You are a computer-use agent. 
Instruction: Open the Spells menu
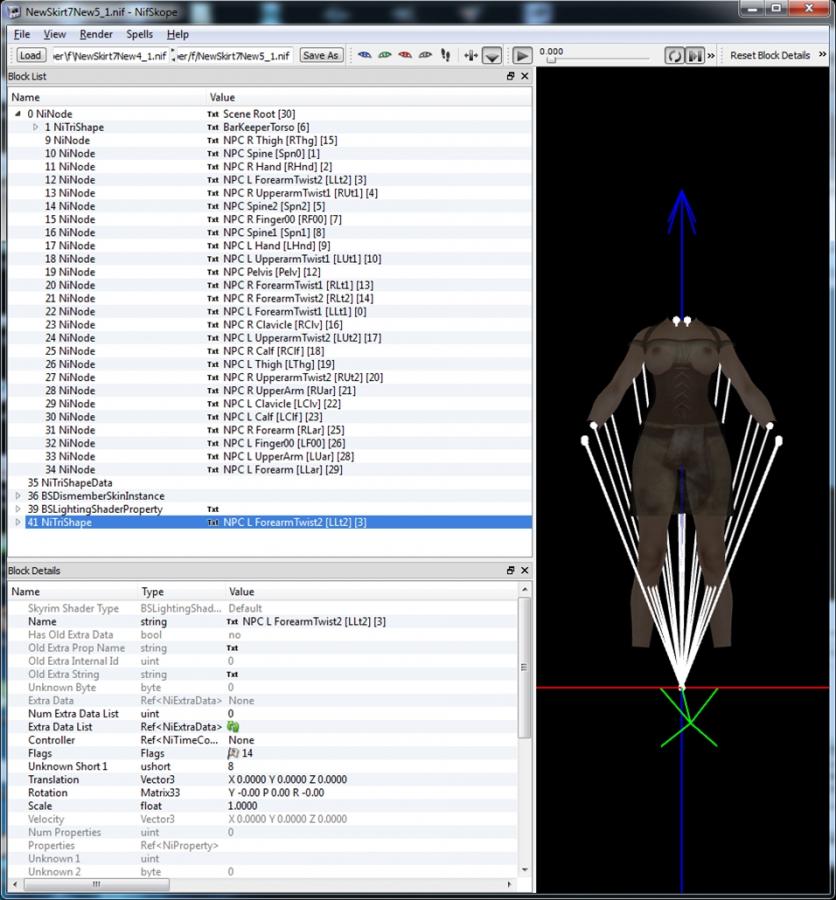140,34
